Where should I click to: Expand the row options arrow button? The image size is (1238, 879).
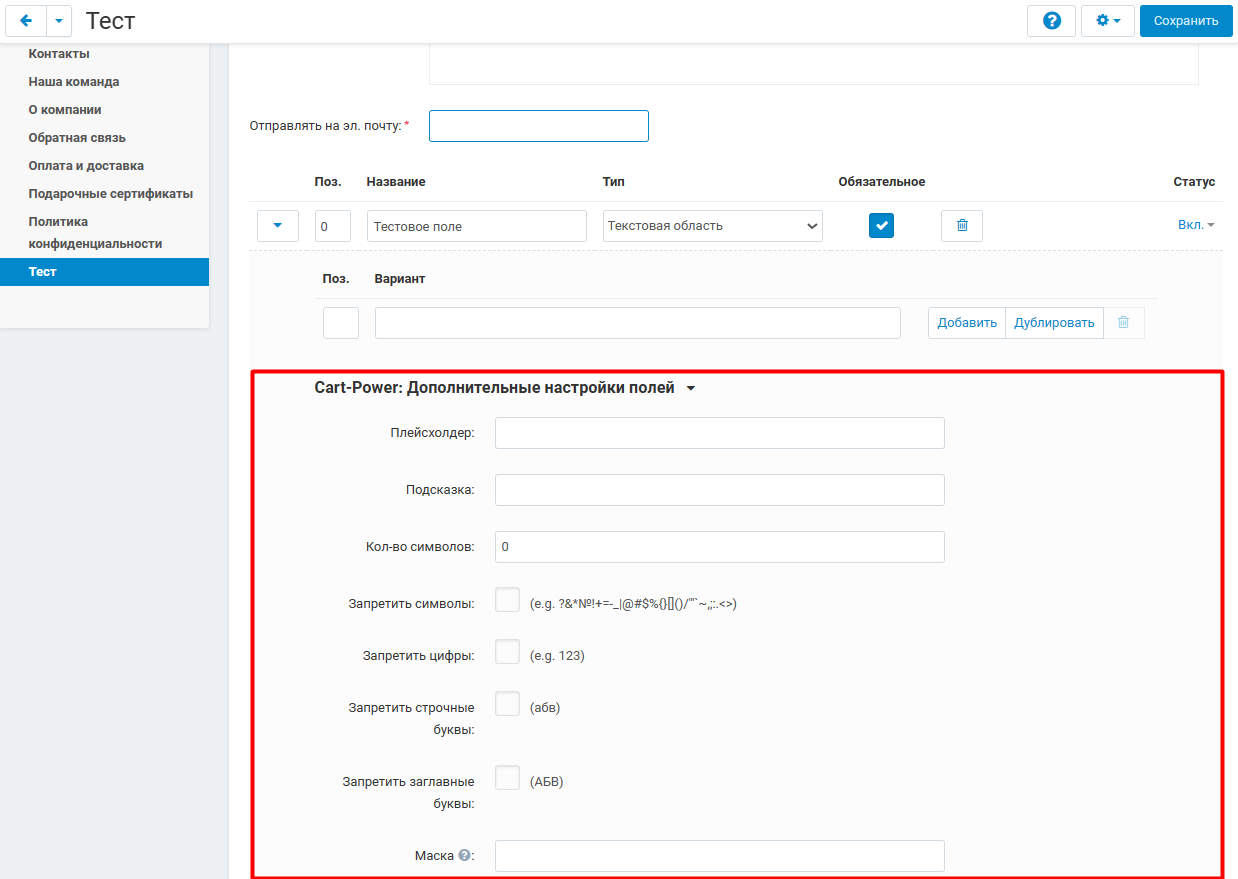point(278,226)
